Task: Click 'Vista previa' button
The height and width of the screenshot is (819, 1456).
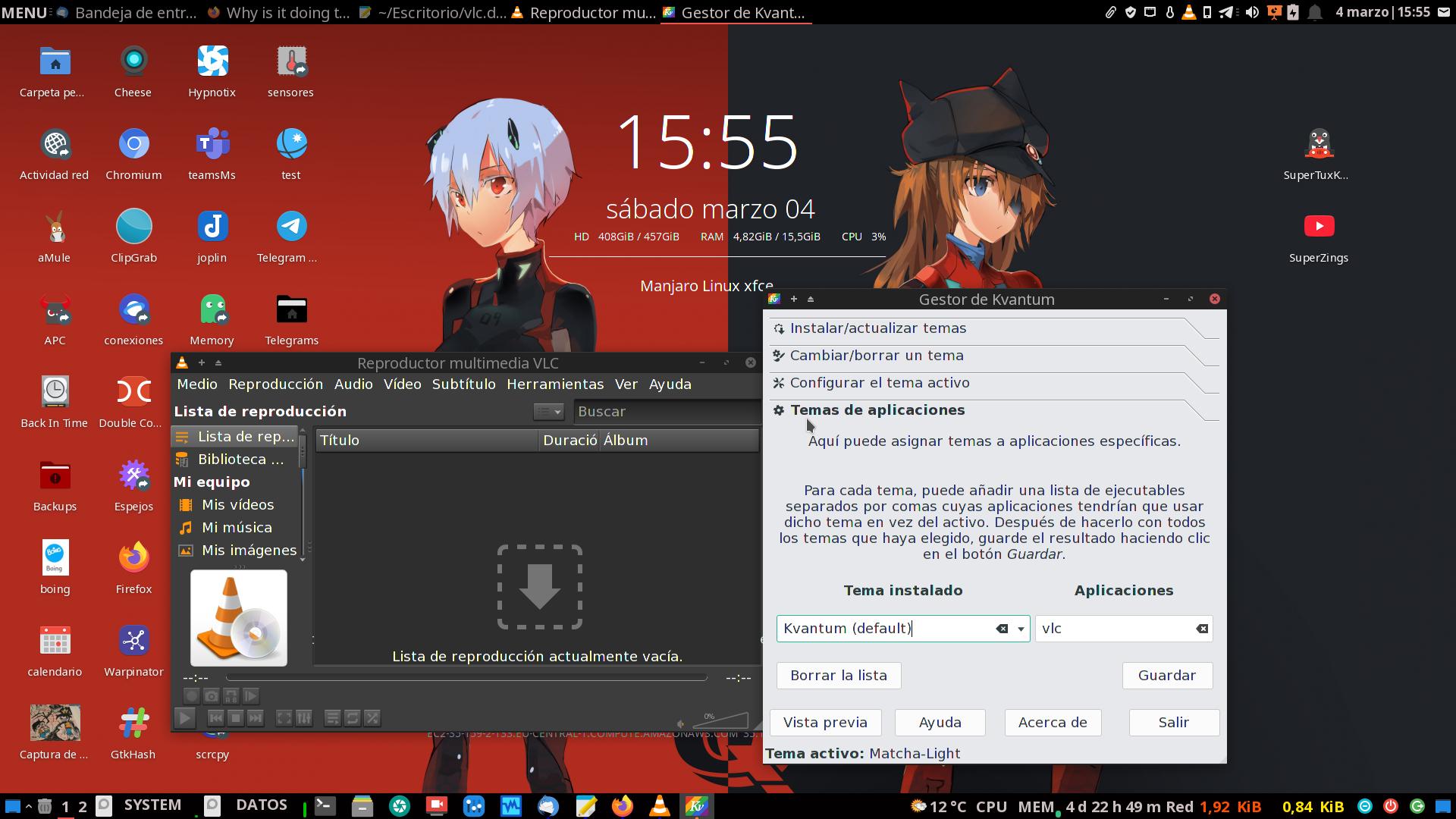Action: (x=825, y=723)
